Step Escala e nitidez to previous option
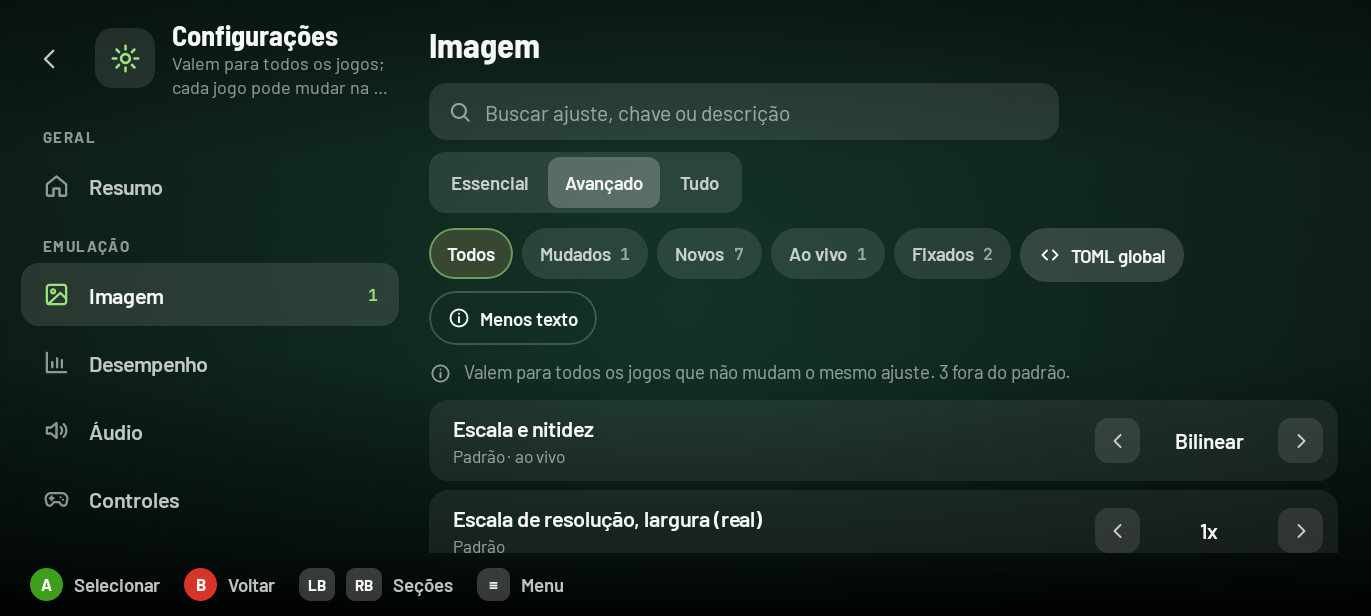This screenshot has width=1371, height=616. [1117, 441]
